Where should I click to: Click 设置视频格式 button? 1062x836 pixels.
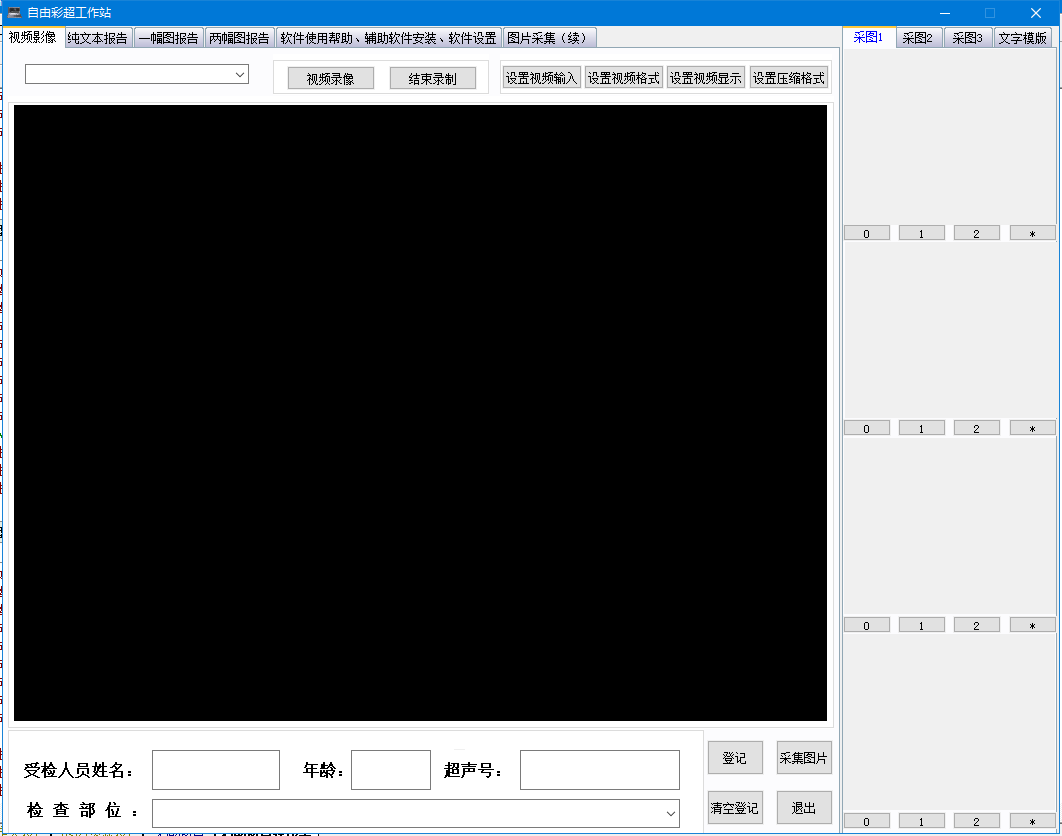(x=624, y=78)
